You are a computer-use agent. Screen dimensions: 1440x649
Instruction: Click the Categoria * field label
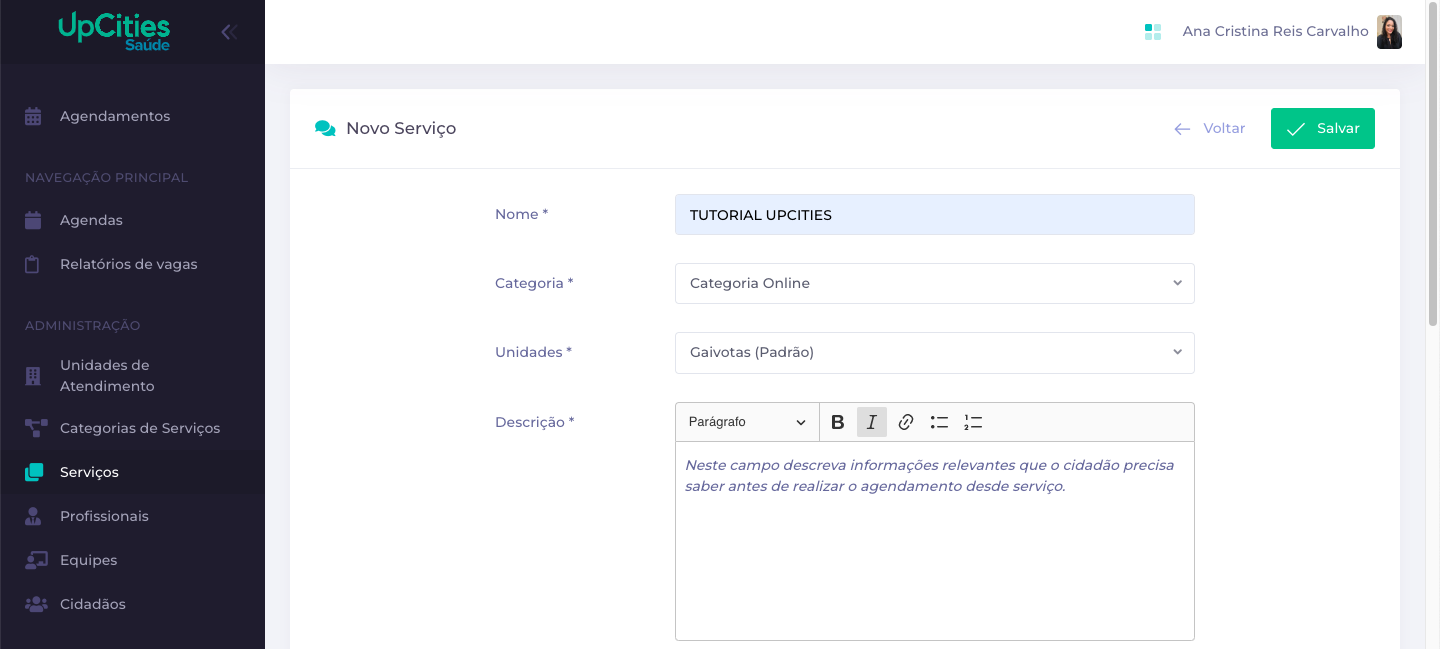point(534,283)
